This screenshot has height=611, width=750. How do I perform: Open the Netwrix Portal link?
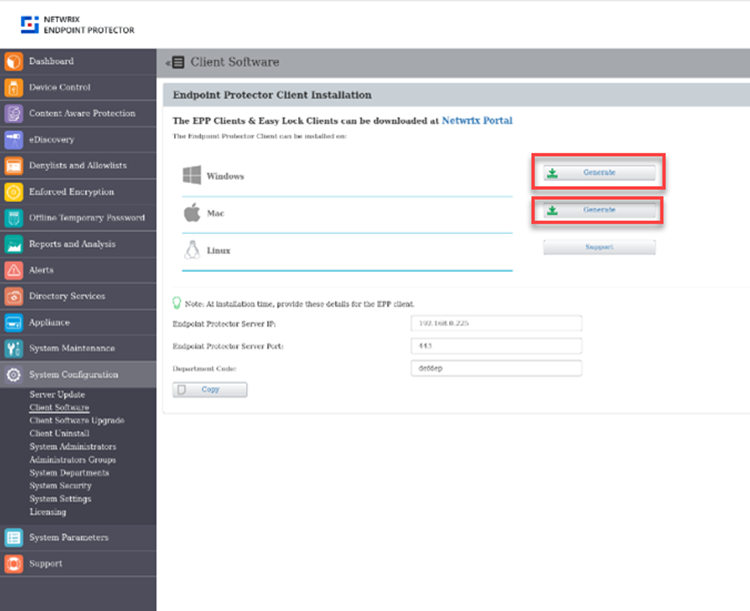(477, 120)
